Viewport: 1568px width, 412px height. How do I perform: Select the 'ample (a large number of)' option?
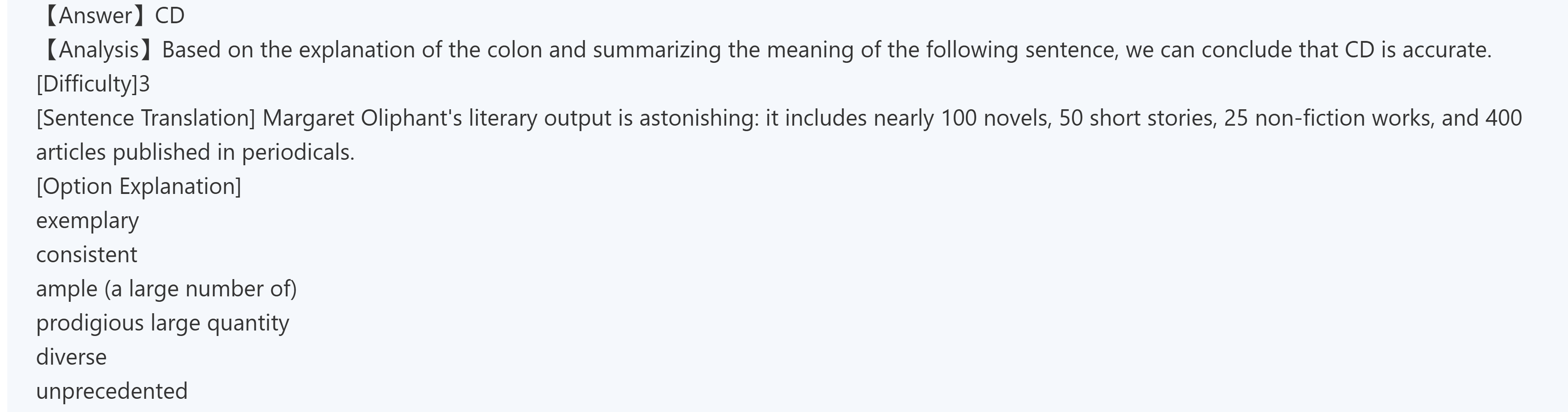click(x=166, y=289)
